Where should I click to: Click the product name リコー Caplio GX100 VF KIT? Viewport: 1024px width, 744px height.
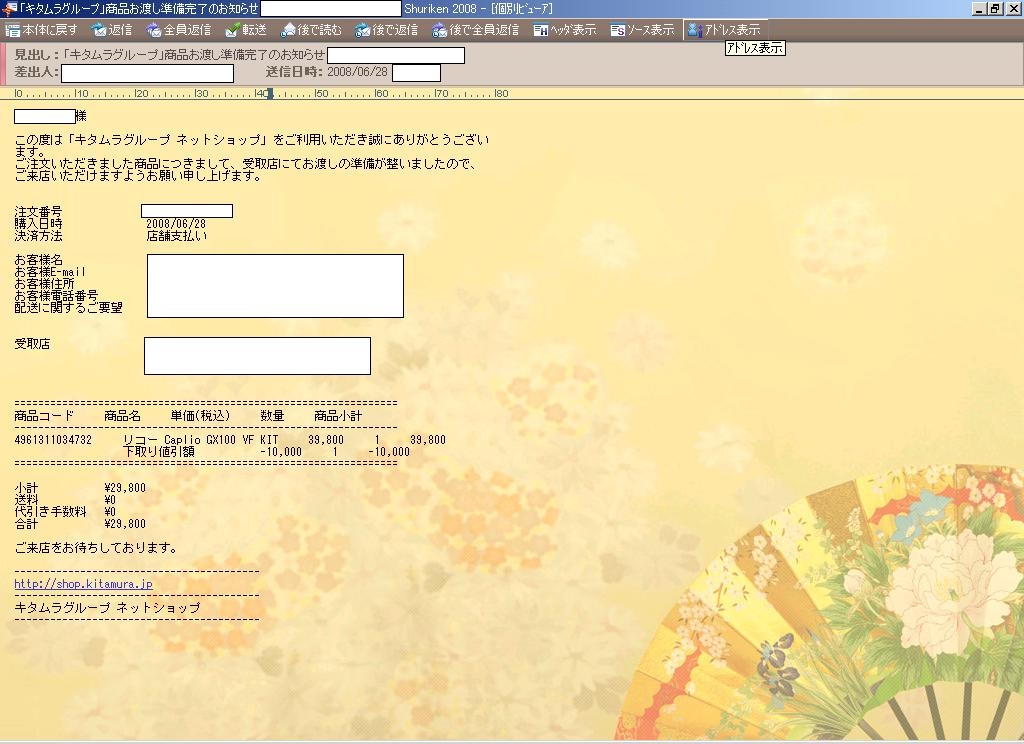[200, 440]
